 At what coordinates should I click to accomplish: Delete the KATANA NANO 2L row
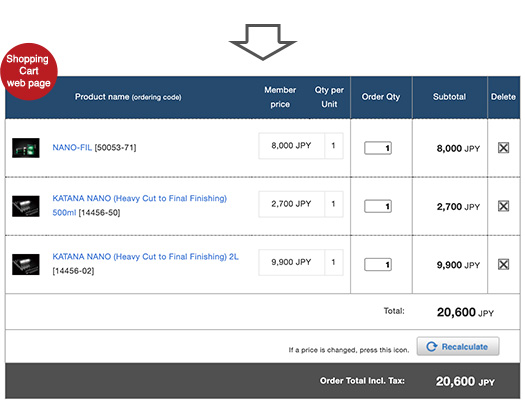[x=503, y=264]
